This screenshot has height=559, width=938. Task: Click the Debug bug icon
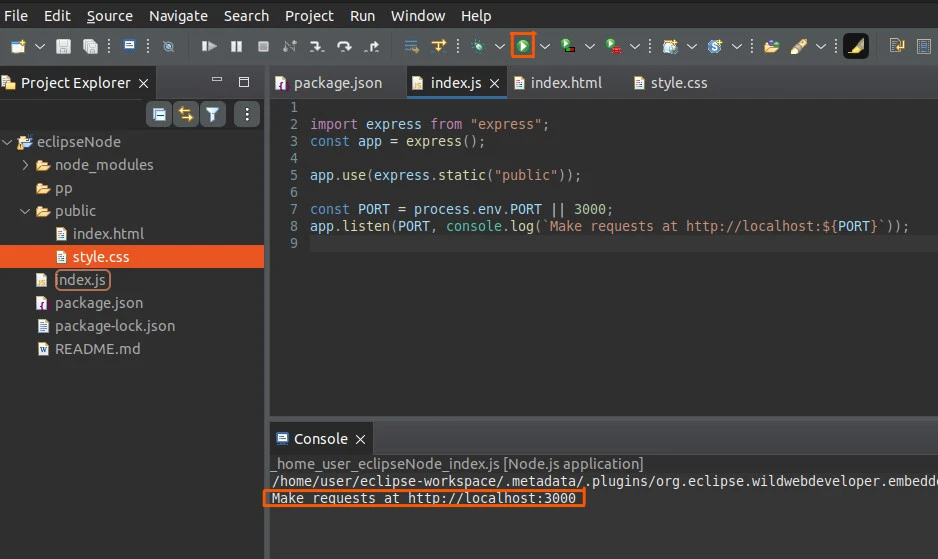tap(478, 46)
